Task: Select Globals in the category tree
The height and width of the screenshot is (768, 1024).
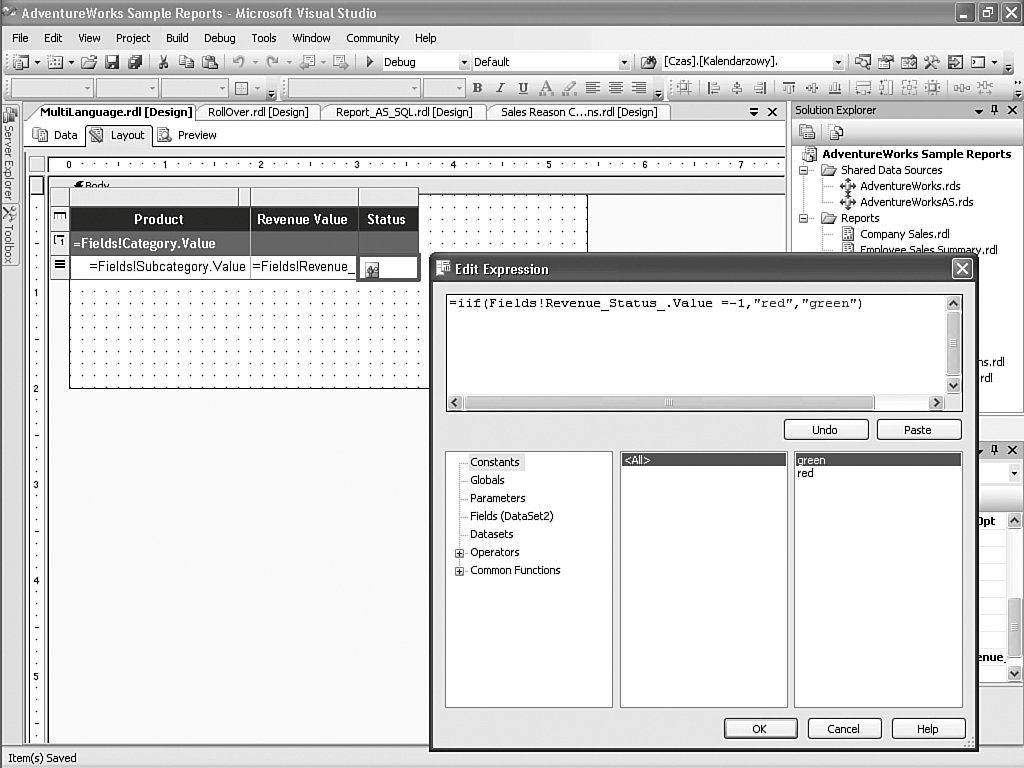Action: pyautogui.click(x=487, y=480)
